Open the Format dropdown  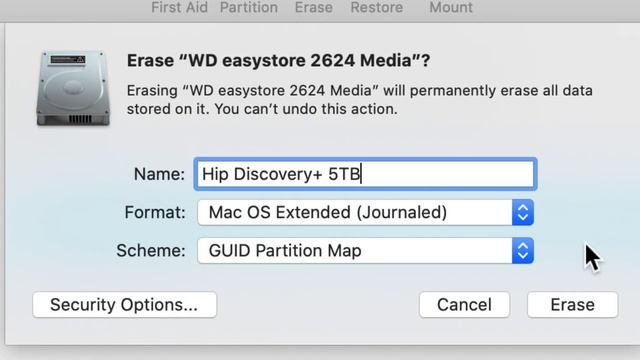pos(365,212)
